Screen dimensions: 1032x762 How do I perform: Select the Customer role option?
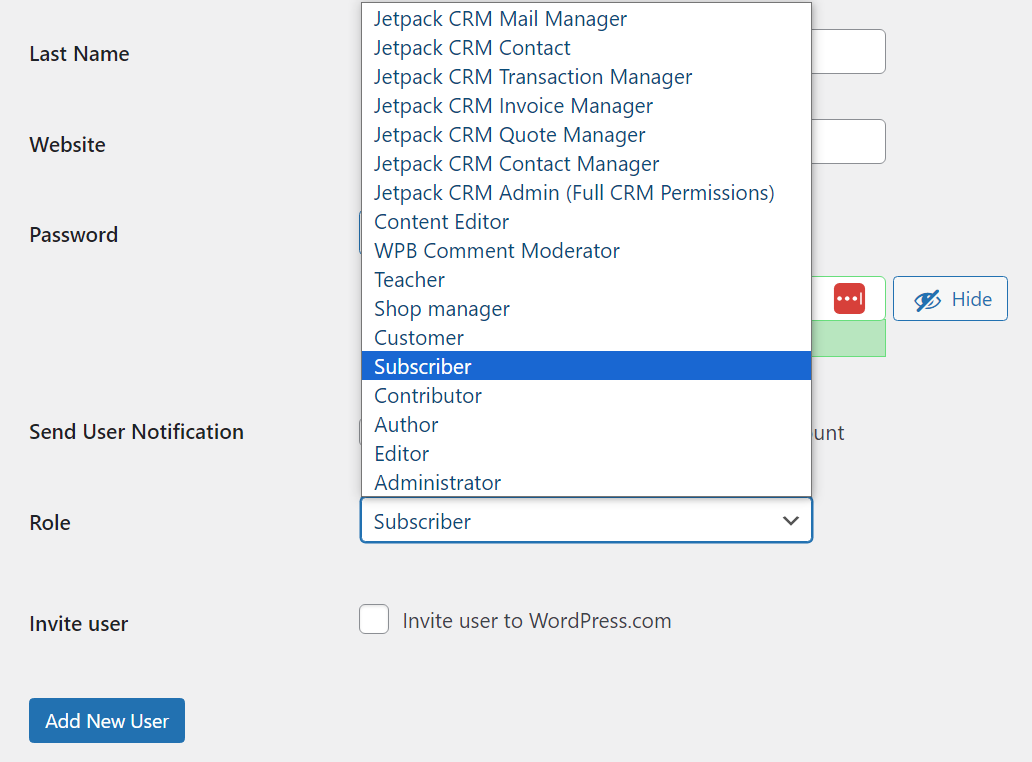pyautogui.click(x=418, y=337)
